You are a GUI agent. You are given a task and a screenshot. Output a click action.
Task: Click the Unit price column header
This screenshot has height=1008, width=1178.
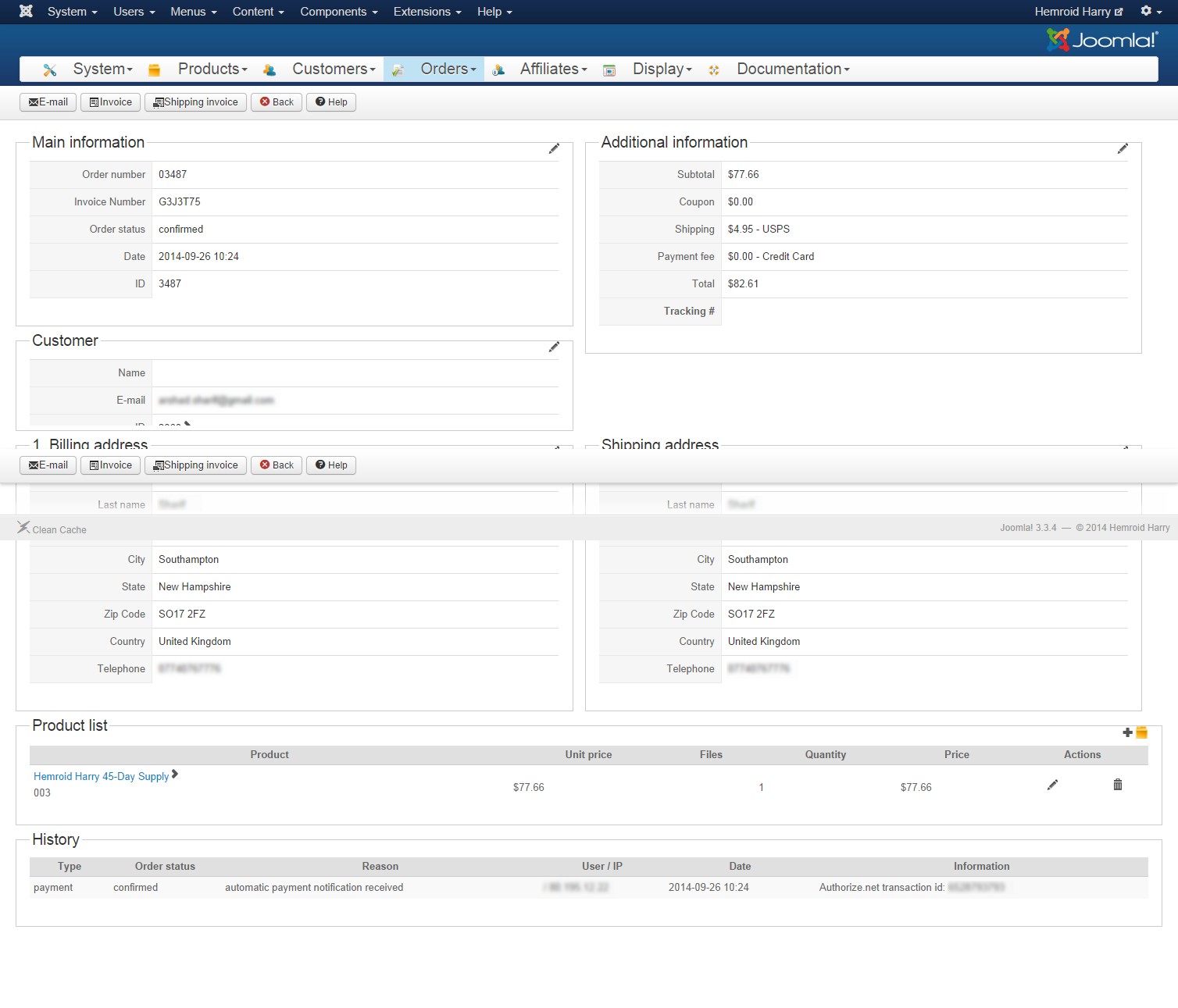588,755
